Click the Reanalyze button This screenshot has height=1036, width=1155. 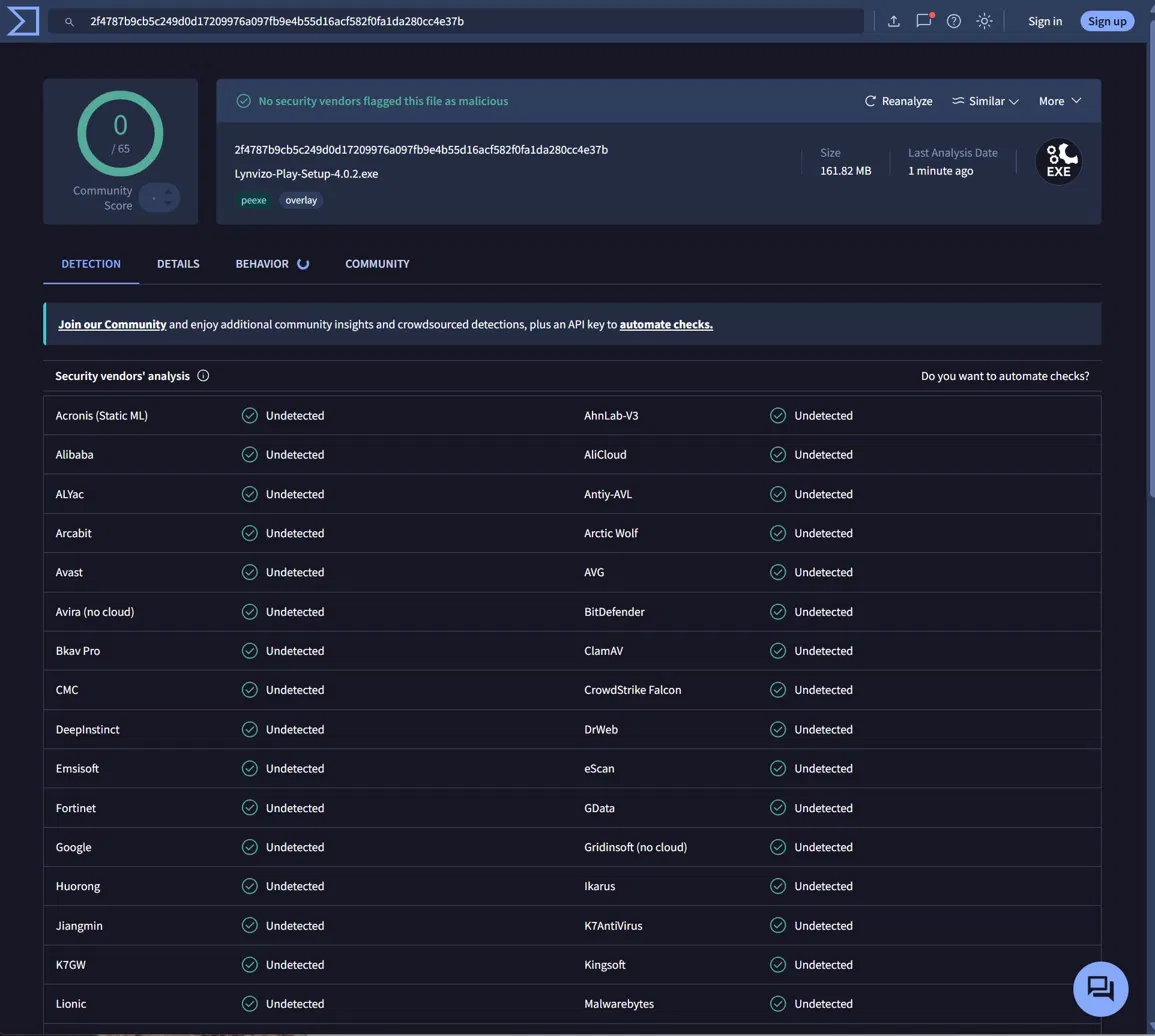pyautogui.click(x=898, y=101)
